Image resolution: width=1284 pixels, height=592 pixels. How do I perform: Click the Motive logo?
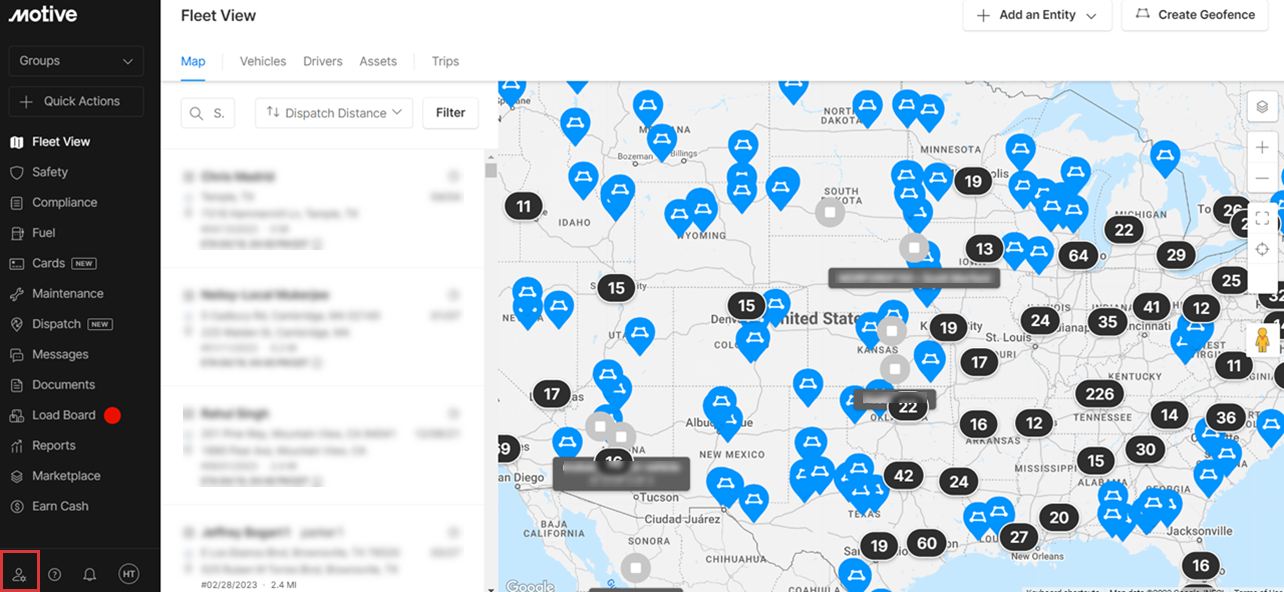point(43,15)
